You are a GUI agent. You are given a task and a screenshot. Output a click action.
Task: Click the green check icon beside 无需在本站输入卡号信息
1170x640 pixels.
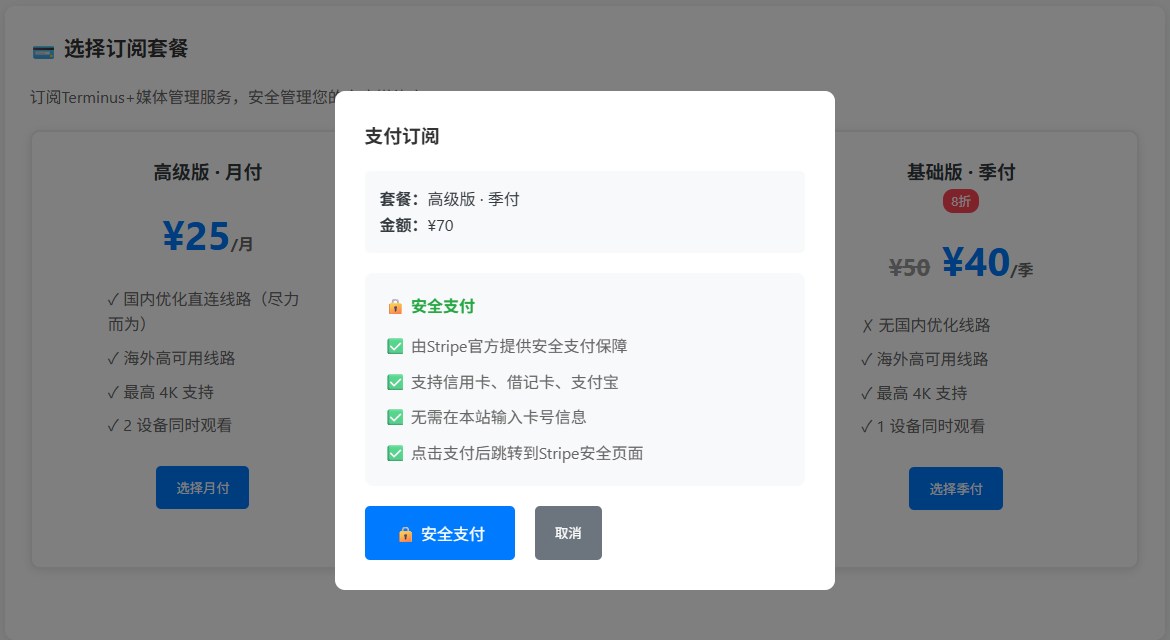(395, 417)
